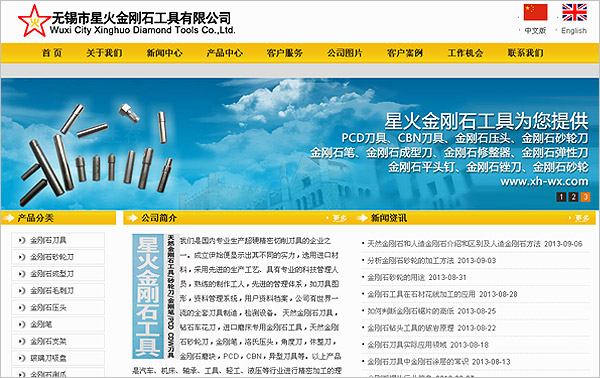Screen dimensions: 600x378
Task: Switch banner to slide 2
Action: [x=573, y=197]
